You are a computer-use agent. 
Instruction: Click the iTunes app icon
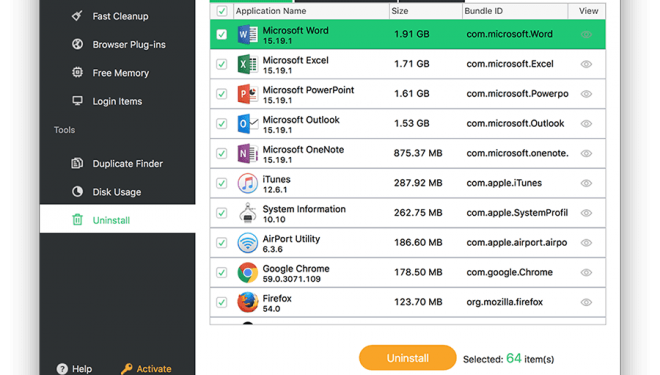[x=248, y=184]
